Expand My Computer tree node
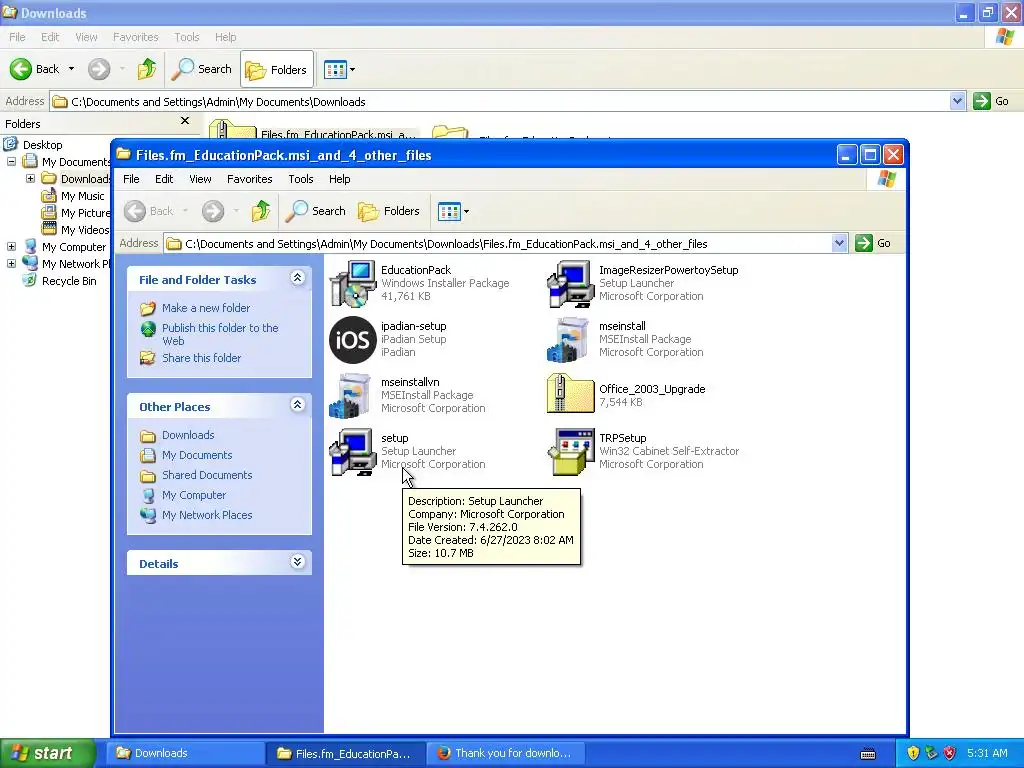The width and height of the screenshot is (1024, 768). (x=11, y=246)
